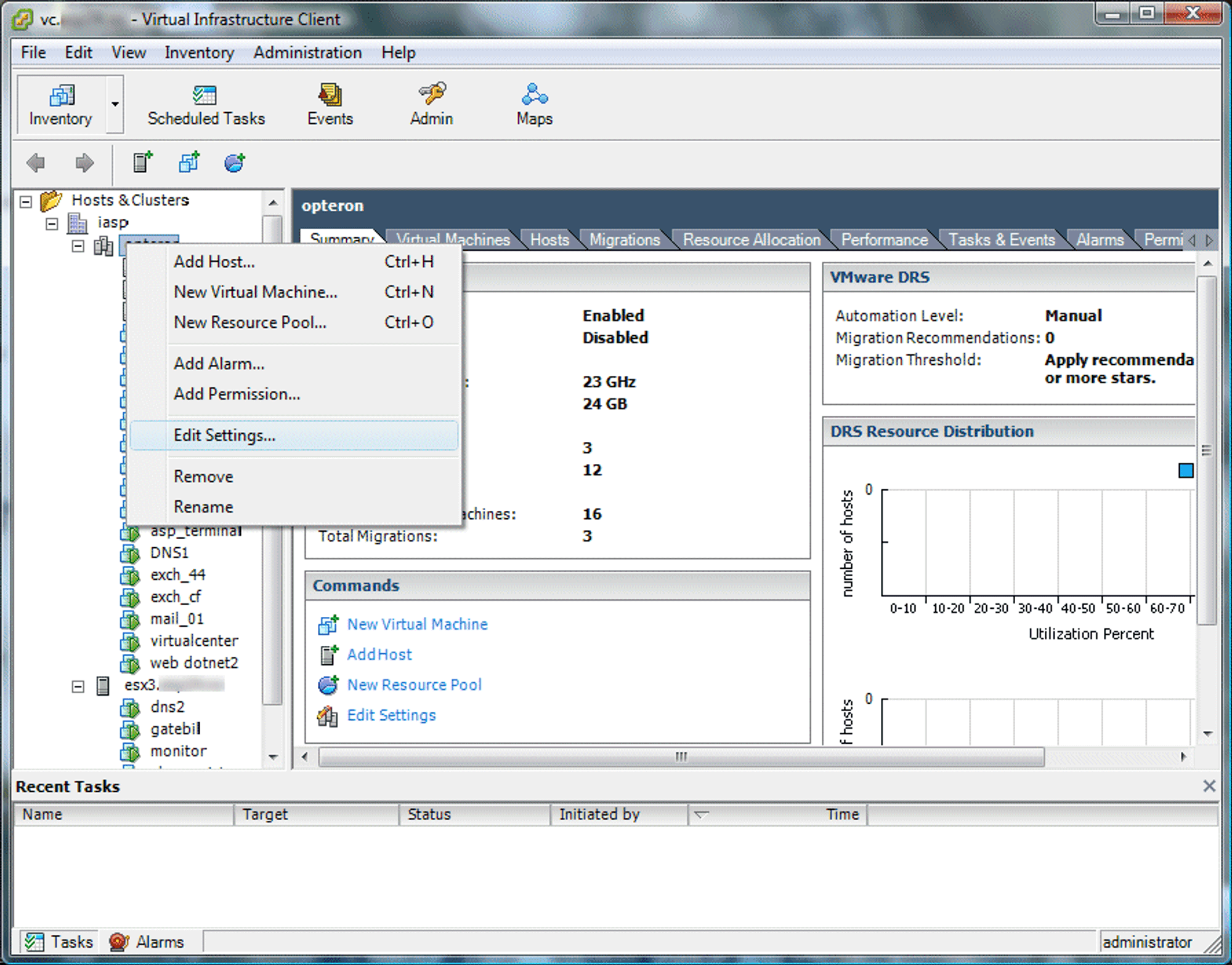Open Scheduled Tasks from the toolbar
Screen dimensions: 1232x965
click(206, 106)
